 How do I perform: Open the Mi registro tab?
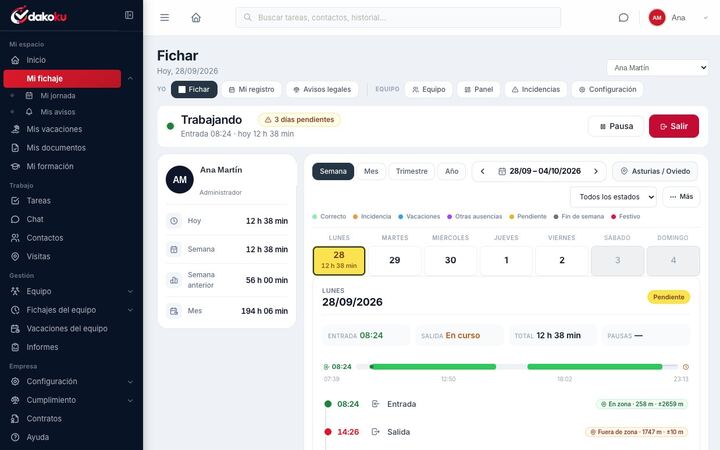[252, 90]
